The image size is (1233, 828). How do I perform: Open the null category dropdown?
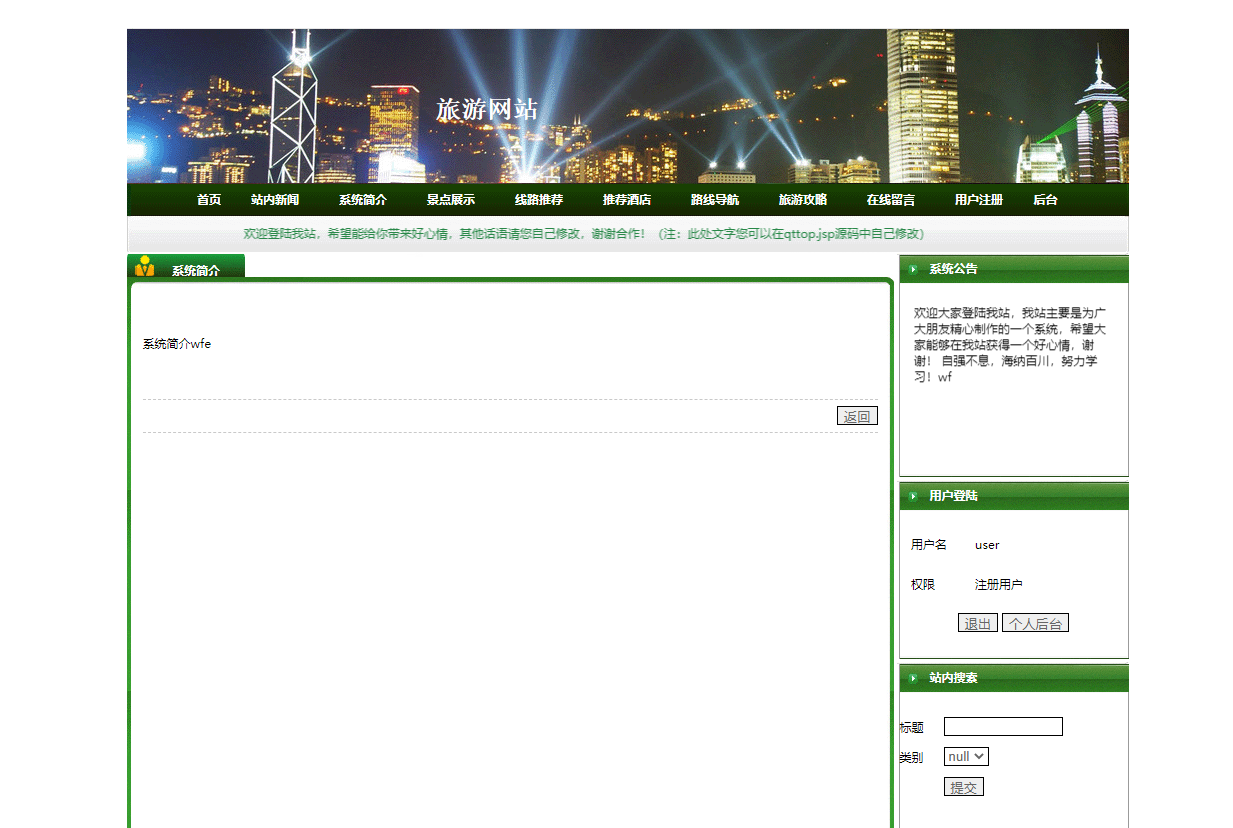965,757
